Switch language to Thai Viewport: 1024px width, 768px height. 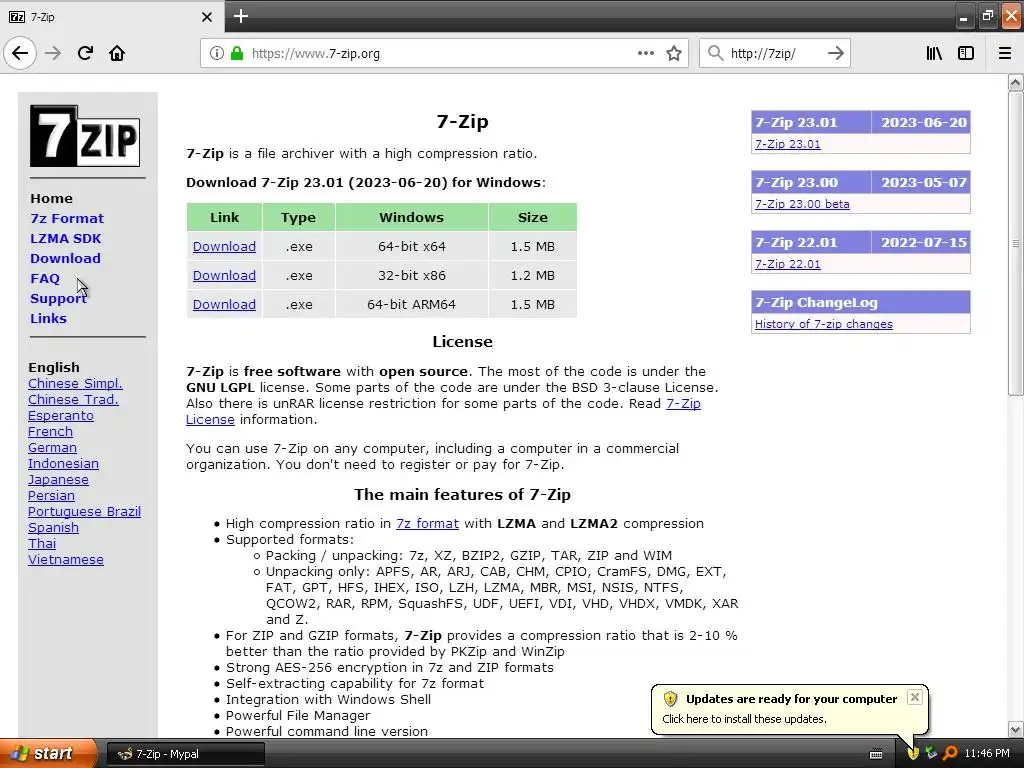[x=42, y=543]
